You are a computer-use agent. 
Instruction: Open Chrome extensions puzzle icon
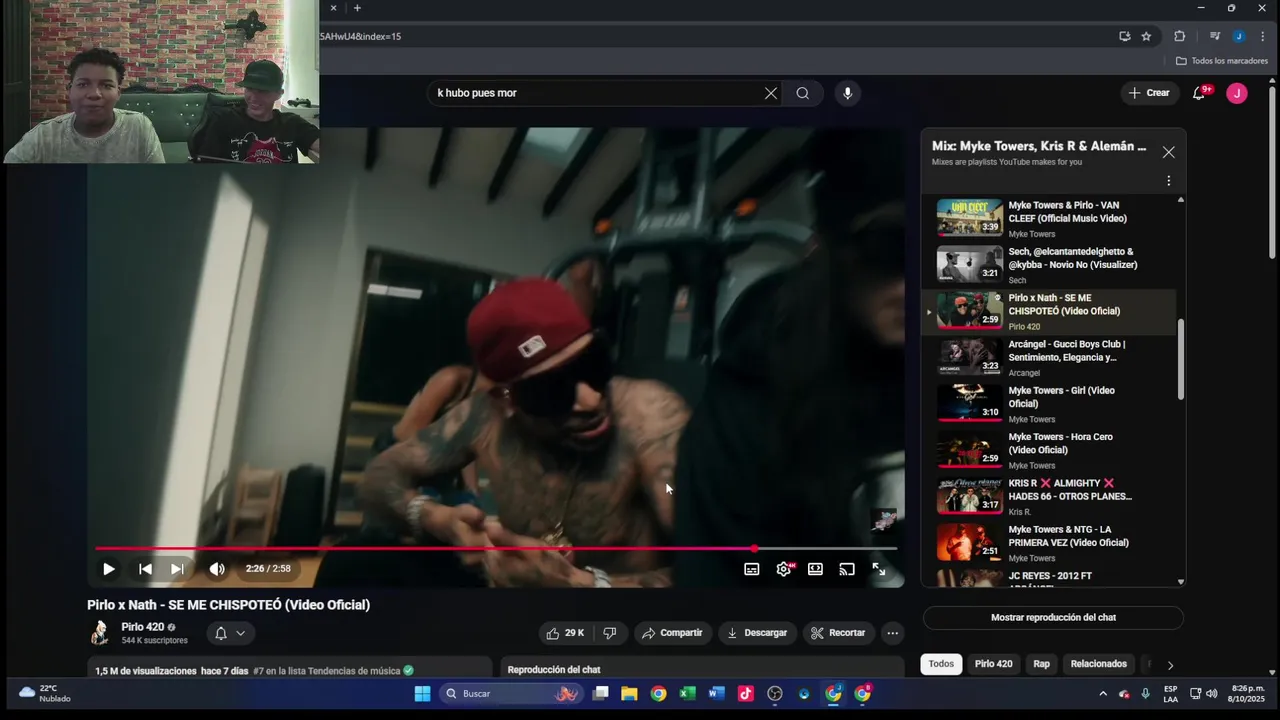point(1179,36)
